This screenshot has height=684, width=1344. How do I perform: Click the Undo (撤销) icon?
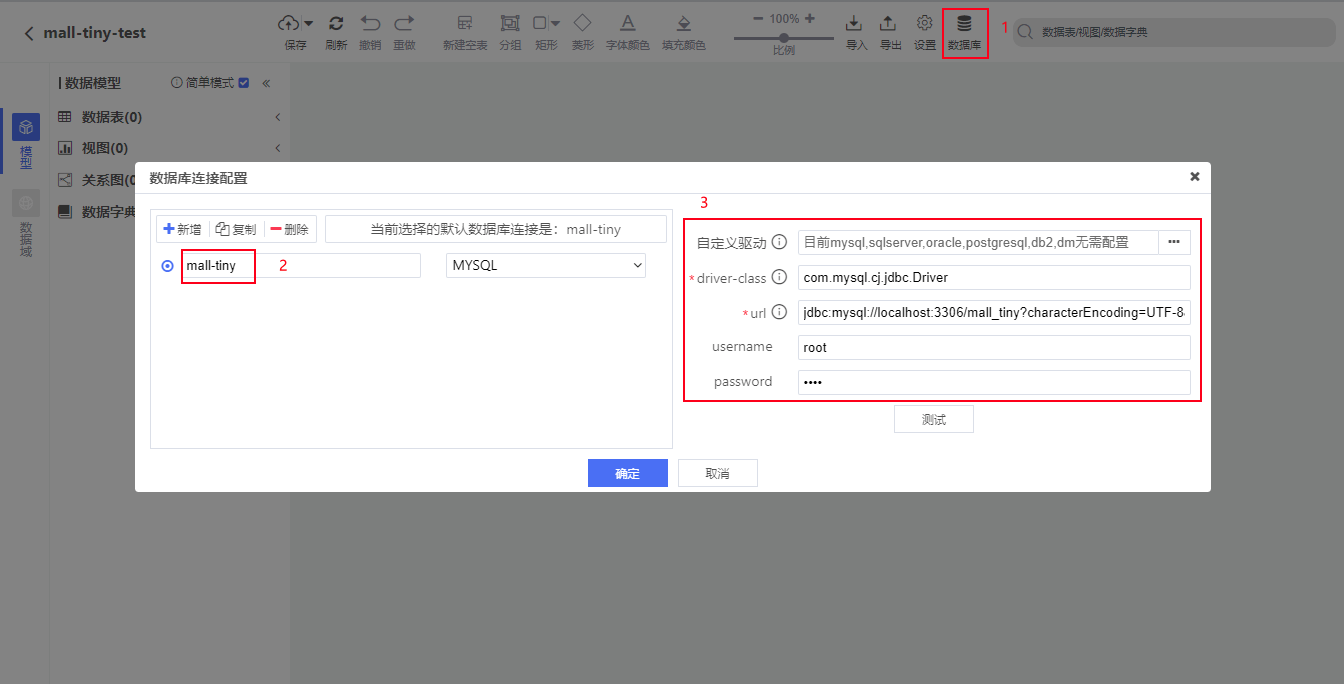point(370,22)
